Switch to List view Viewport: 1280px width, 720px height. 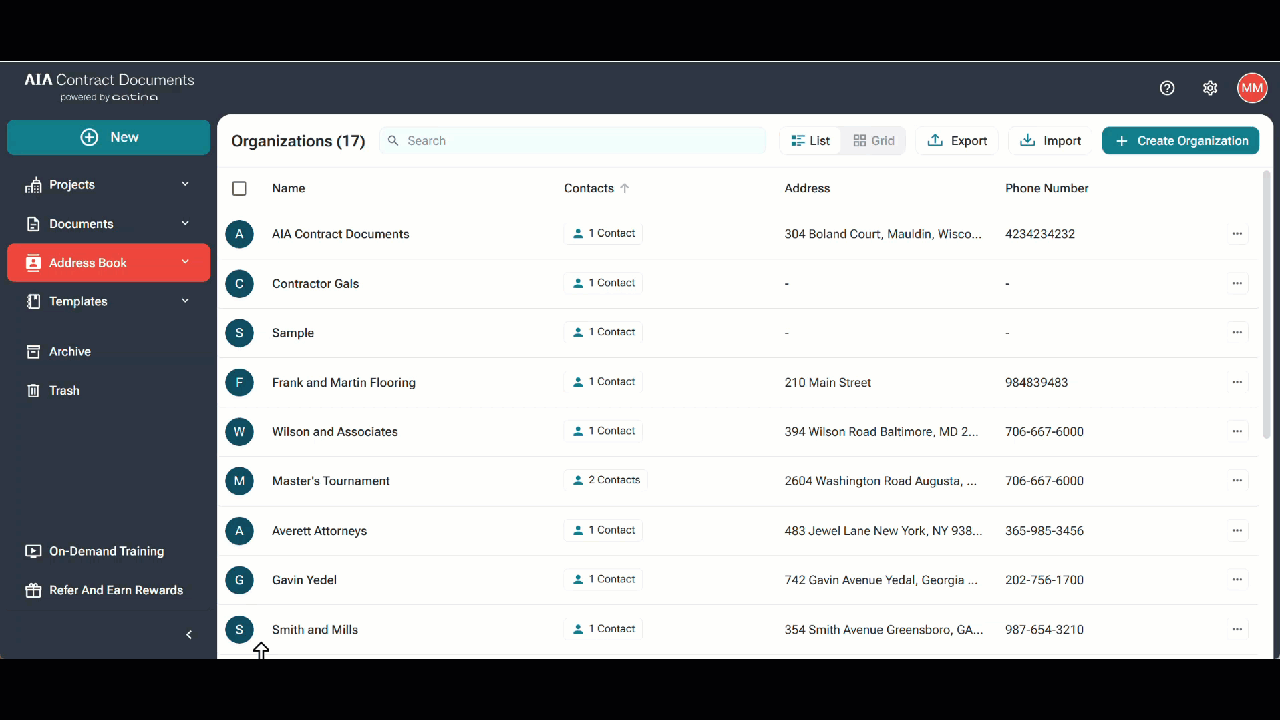(x=811, y=141)
